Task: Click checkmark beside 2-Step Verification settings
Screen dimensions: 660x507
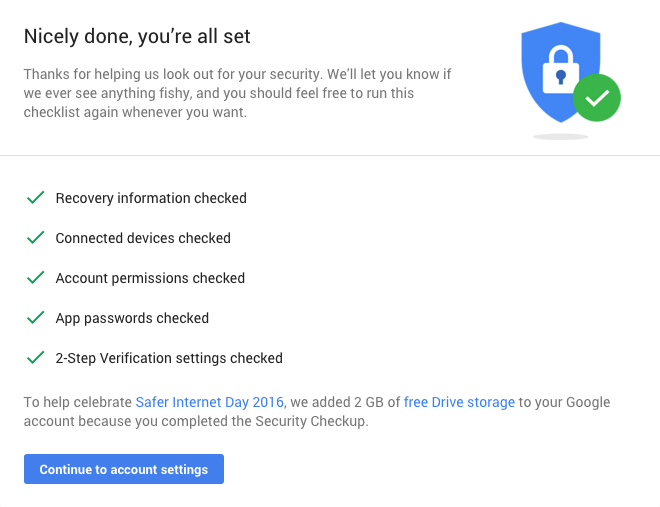Action: click(36, 358)
